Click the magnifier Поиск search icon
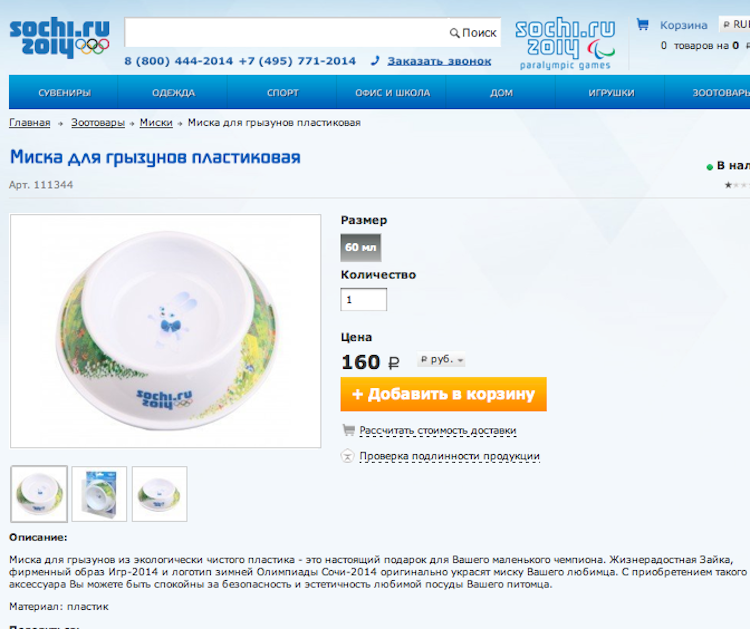Viewport: 750px width, 629px height. pos(454,33)
